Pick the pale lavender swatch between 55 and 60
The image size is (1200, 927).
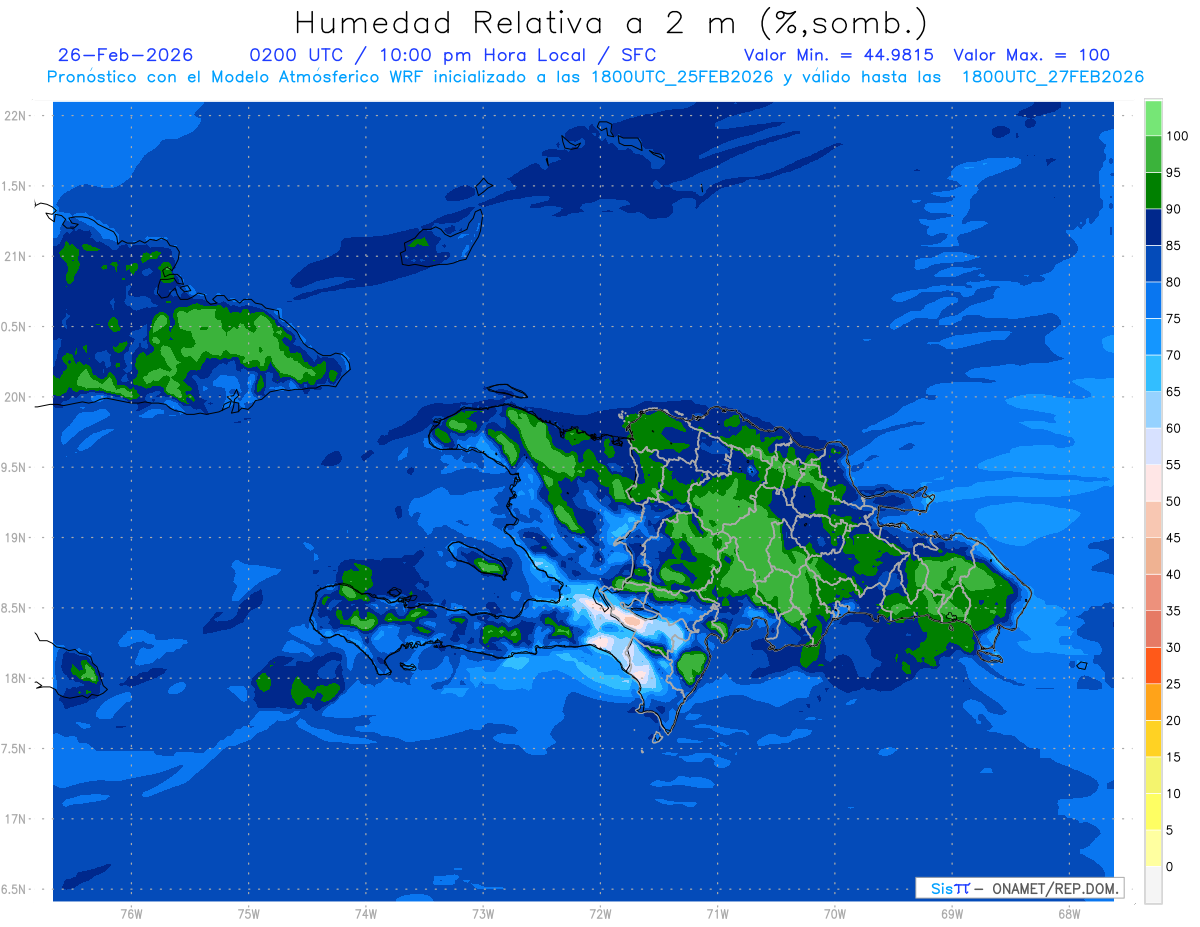pos(1153,447)
